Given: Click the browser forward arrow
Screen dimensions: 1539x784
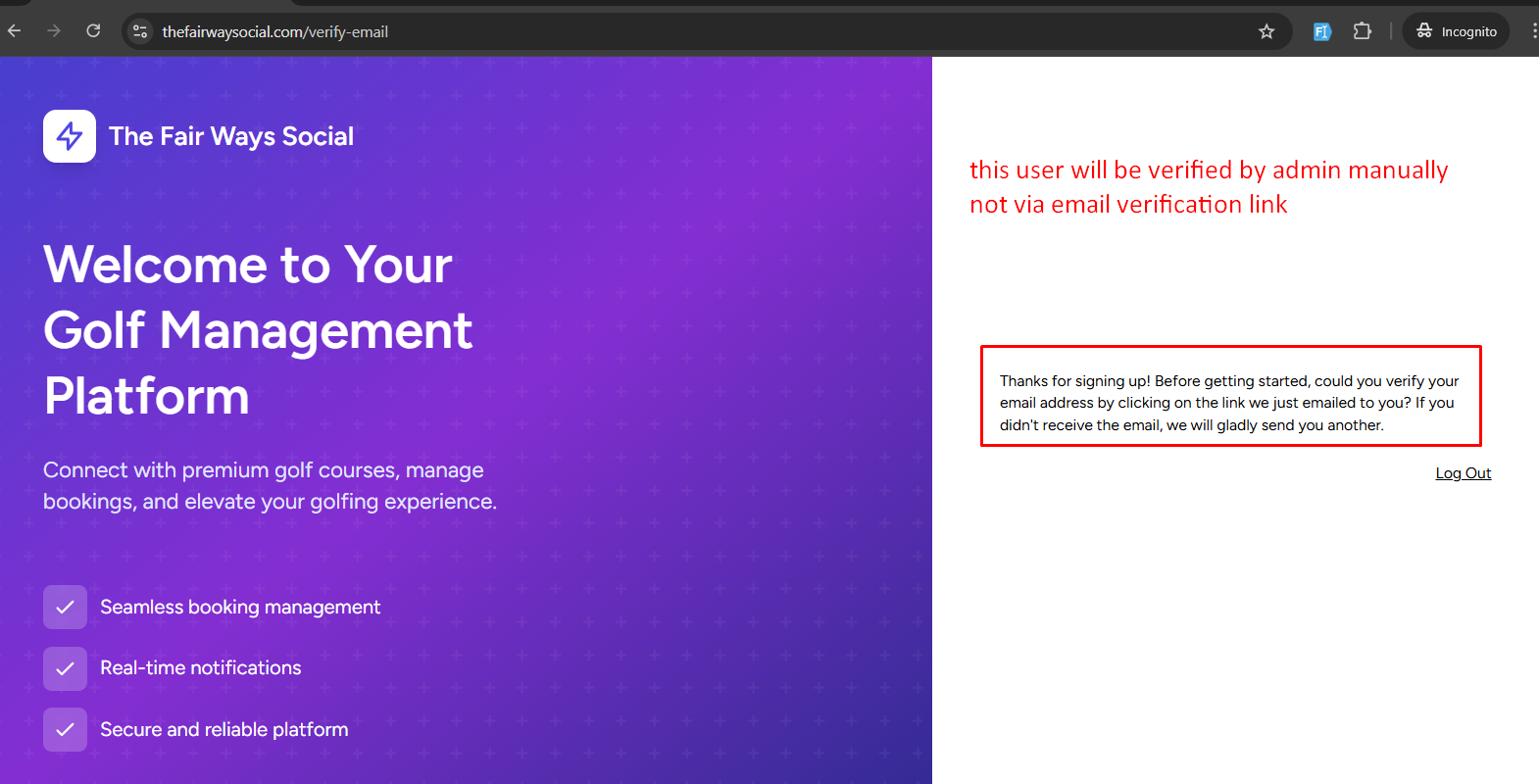Looking at the screenshot, I should 54,31.
